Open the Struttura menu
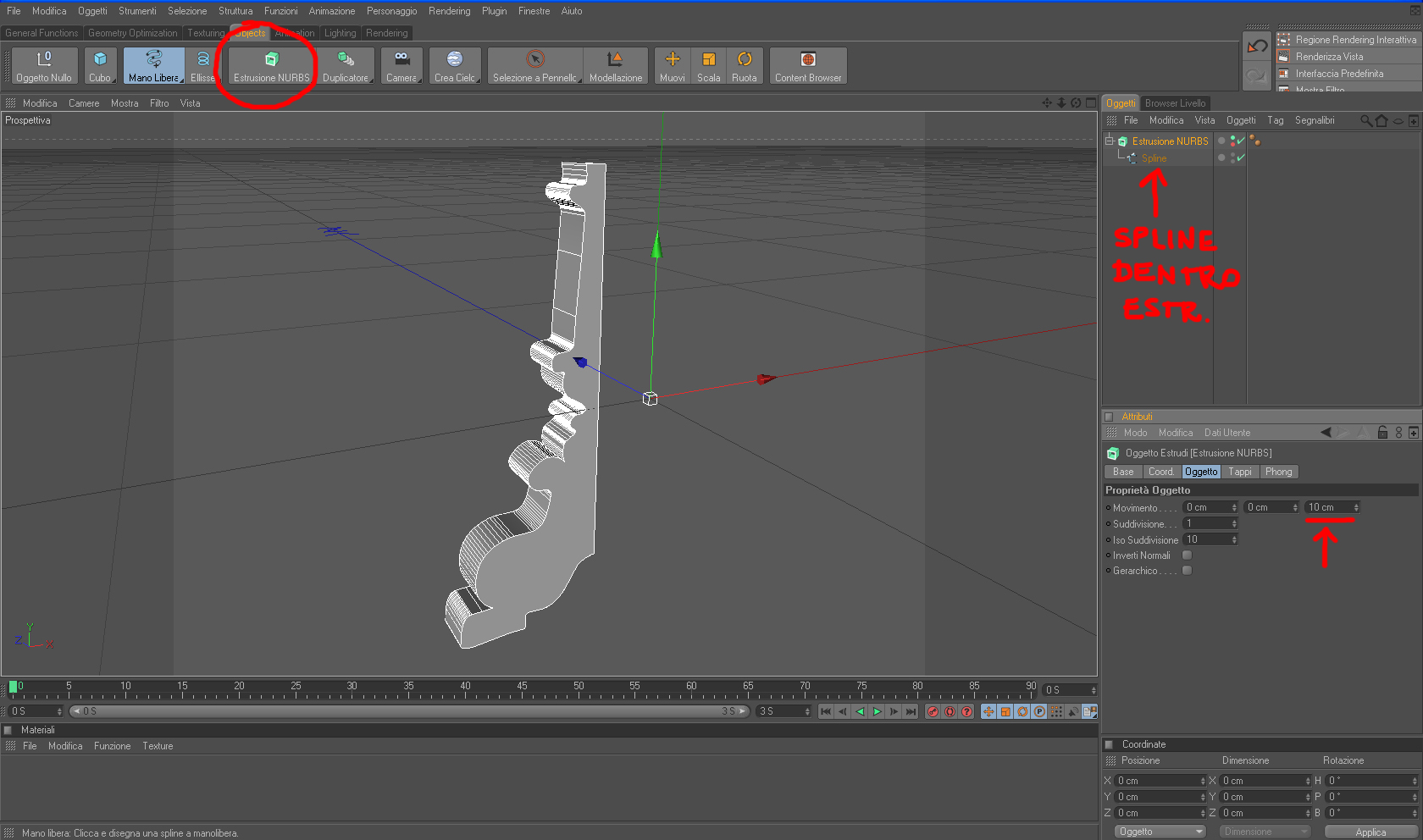 235,11
